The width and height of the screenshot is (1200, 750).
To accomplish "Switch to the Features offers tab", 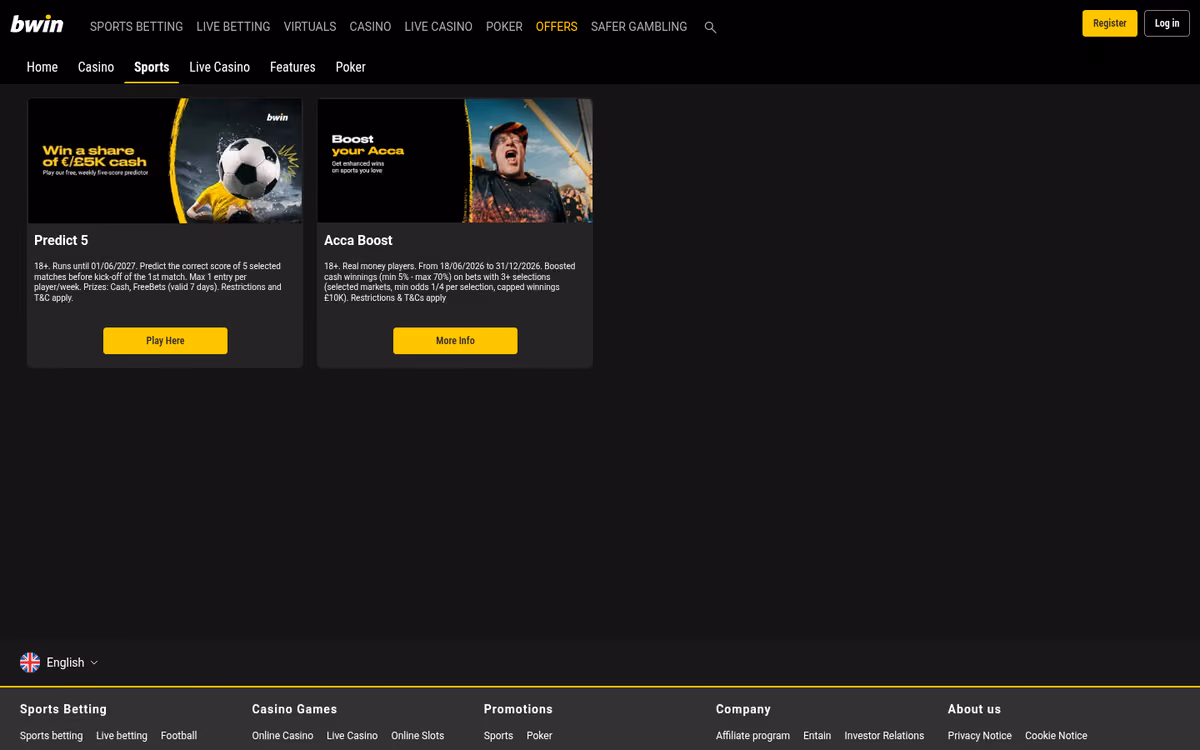I will click(x=293, y=67).
